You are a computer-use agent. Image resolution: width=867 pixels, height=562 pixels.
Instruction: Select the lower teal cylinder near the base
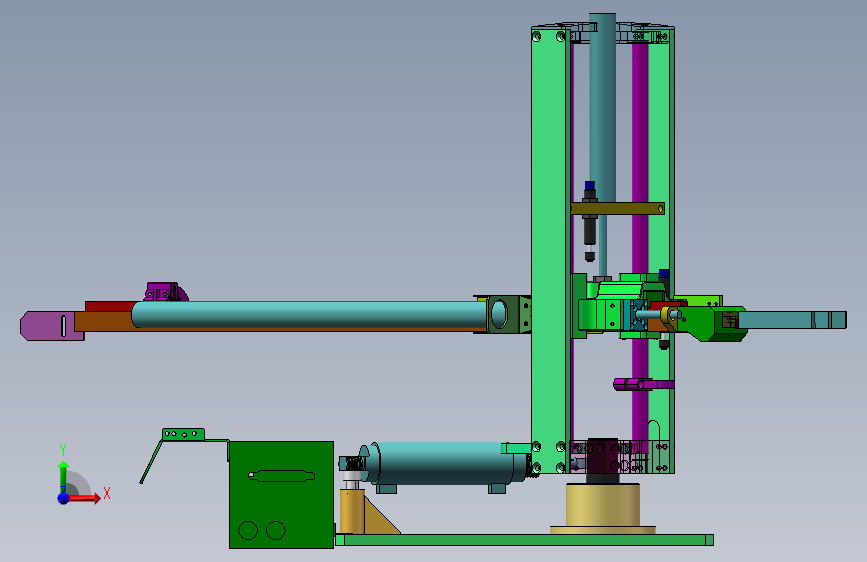coord(442,464)
